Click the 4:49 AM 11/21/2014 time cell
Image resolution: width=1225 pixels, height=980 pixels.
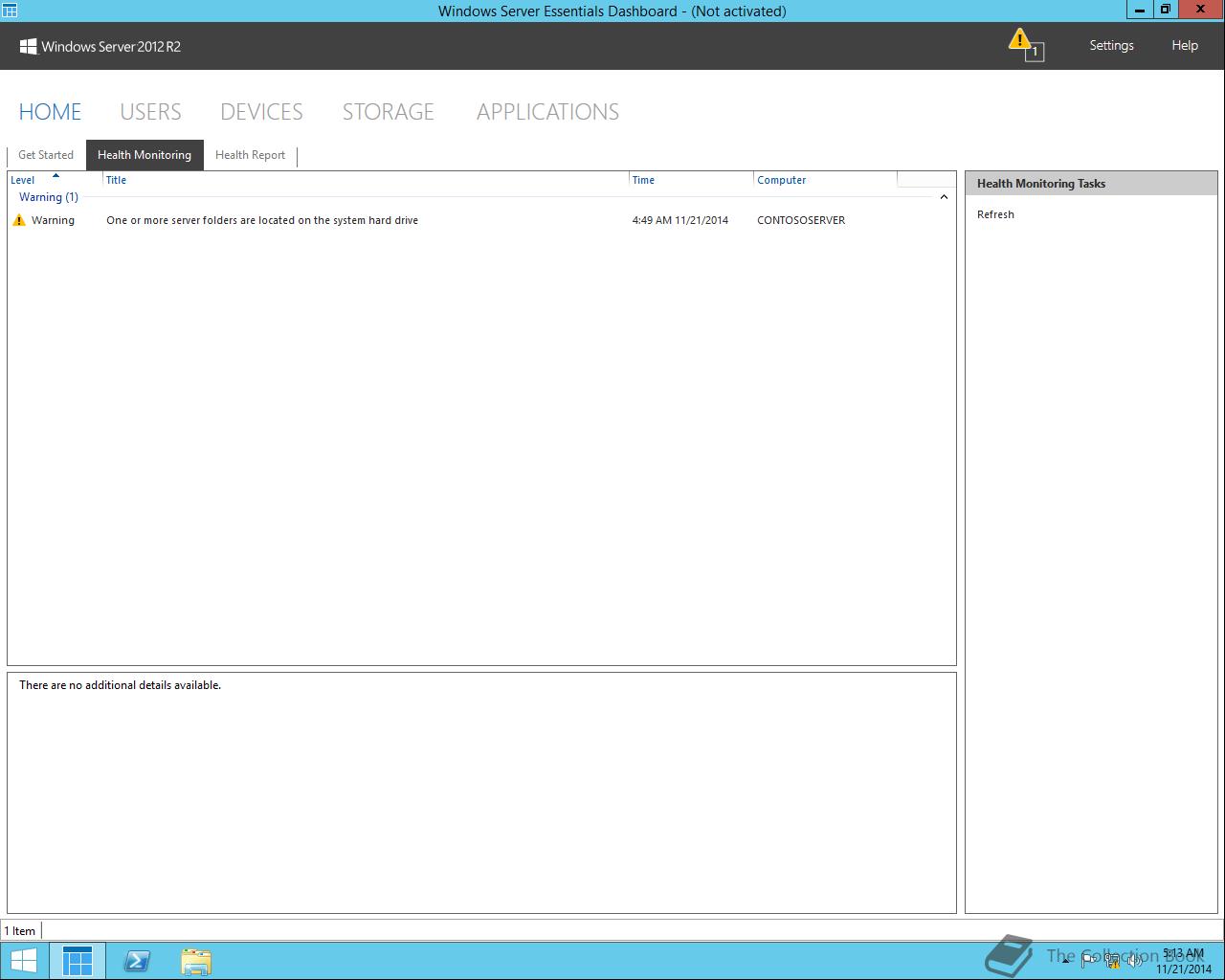click(679, 220)
